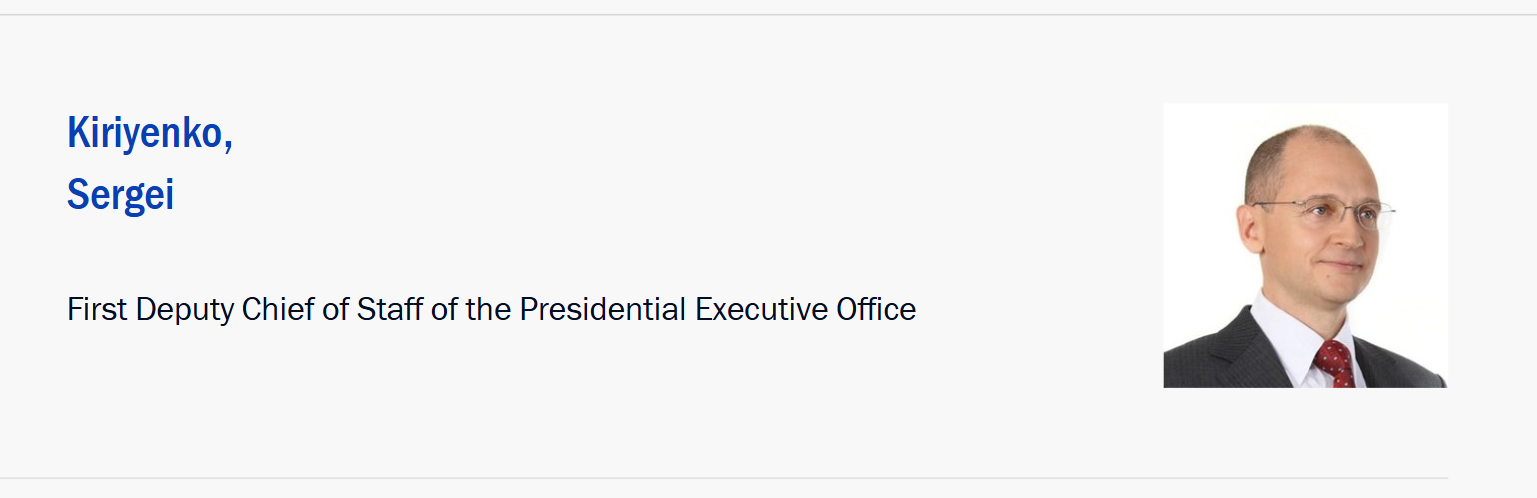1537x498 pixels.
Task: Click the empty space between title and photo
Action: pos(1040,250)
